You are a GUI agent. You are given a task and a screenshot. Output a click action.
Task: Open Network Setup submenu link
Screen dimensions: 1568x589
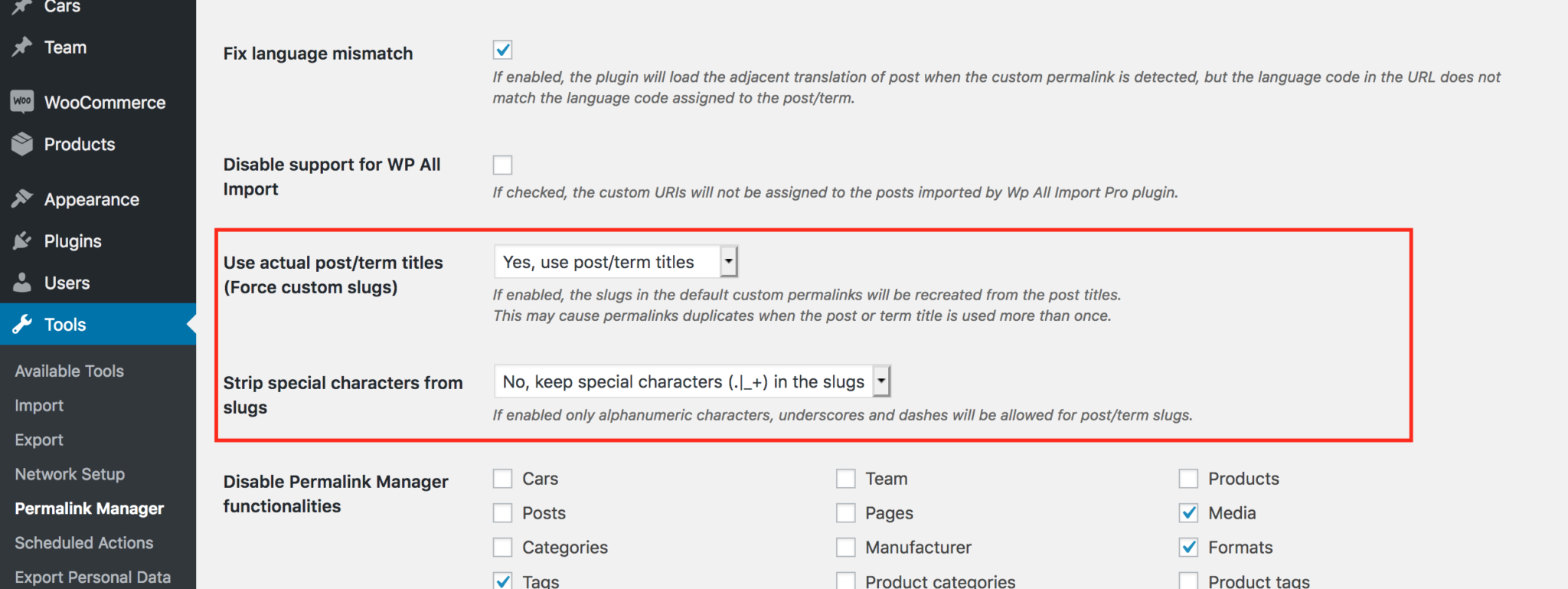pos(70,474)
